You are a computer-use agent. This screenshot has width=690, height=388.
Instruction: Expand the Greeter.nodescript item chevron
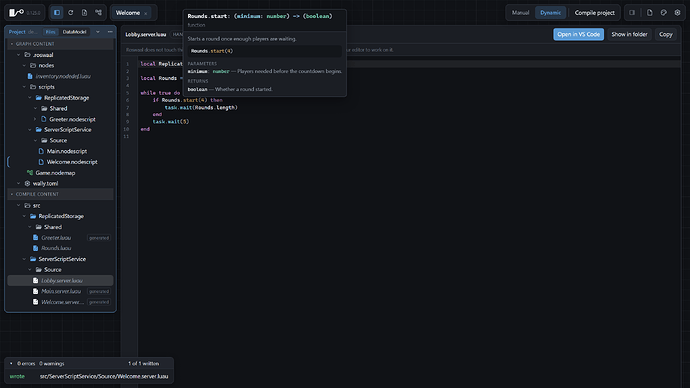pos(35,119)
